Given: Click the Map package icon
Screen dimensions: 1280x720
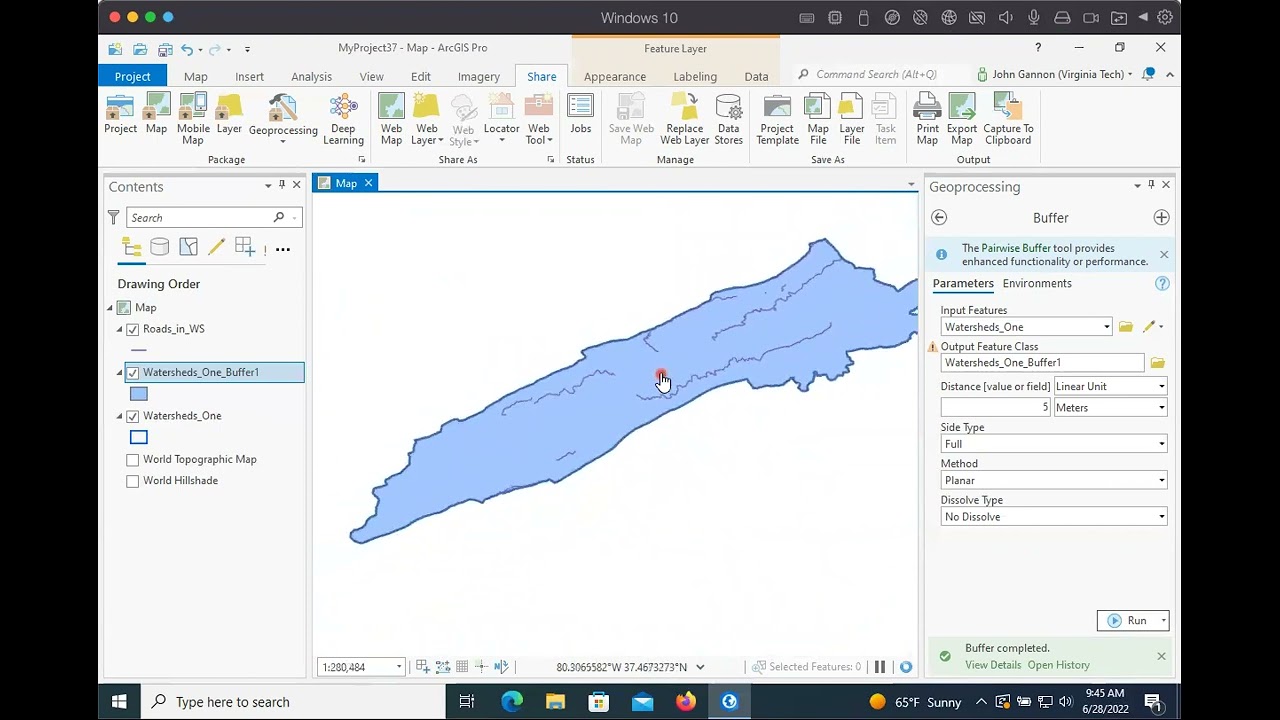Looking at the screenshot, I should pos(156,115).
